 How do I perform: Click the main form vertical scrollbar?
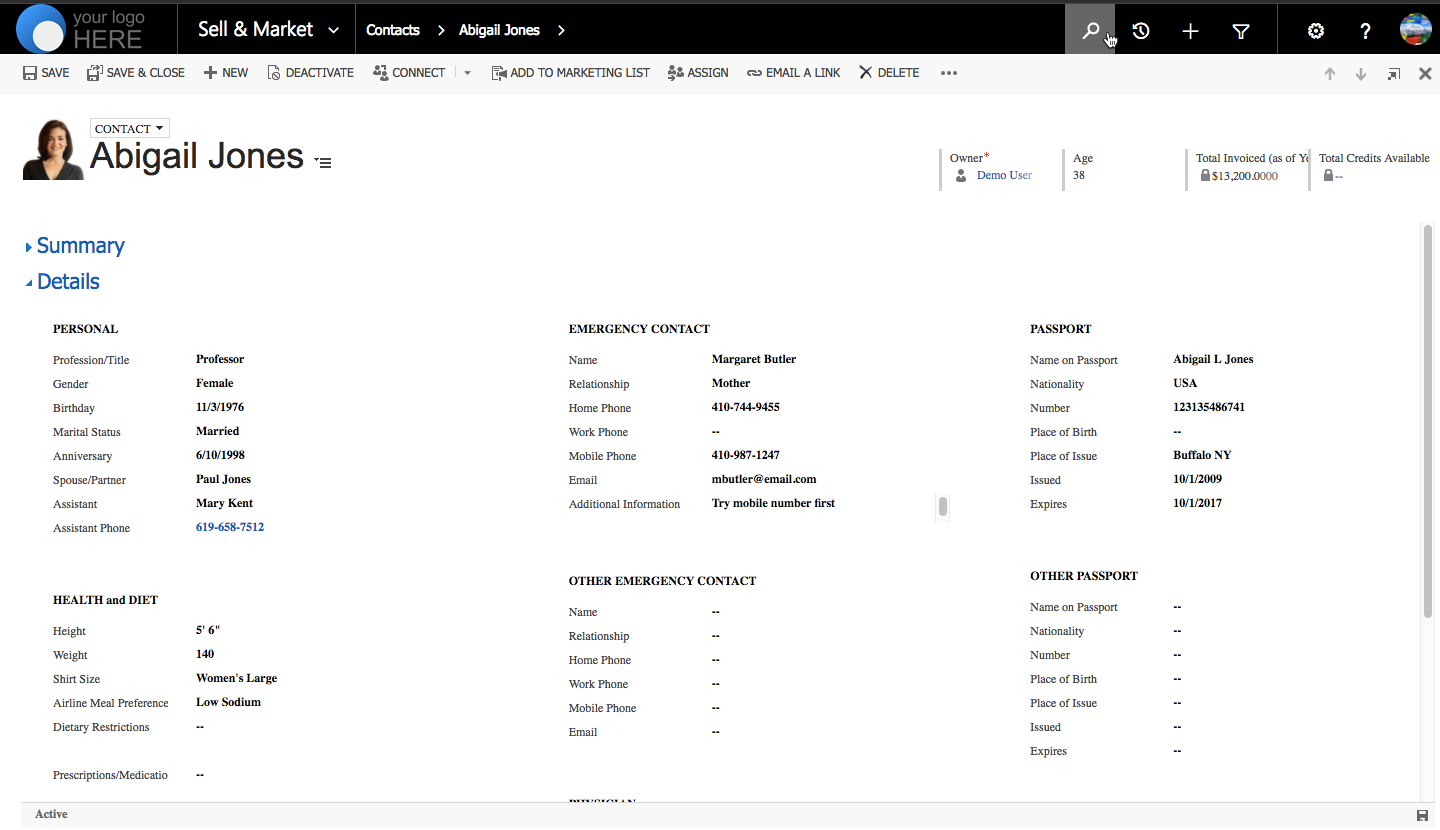(1427, 420)
